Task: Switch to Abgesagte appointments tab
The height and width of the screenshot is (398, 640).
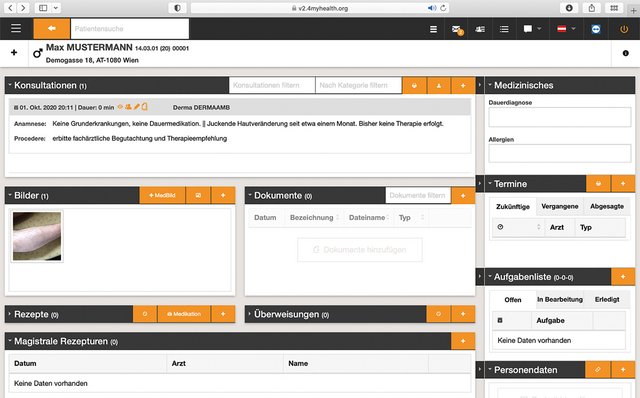Action: [x=607, y=207]
